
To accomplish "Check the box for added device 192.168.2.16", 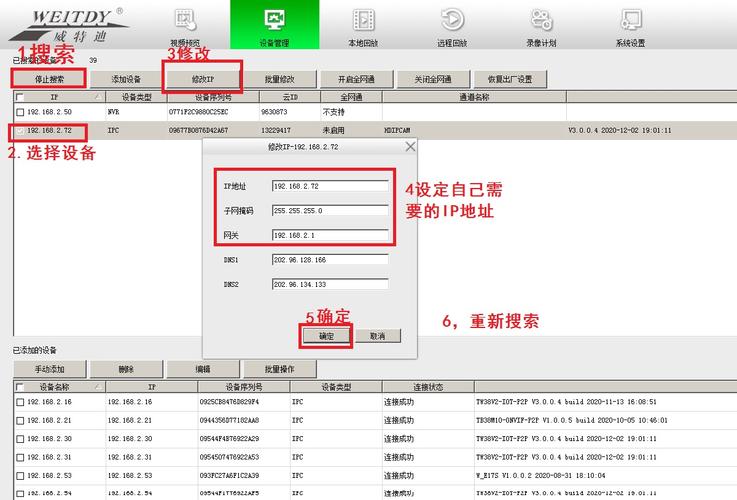I will tap(20, 402).
